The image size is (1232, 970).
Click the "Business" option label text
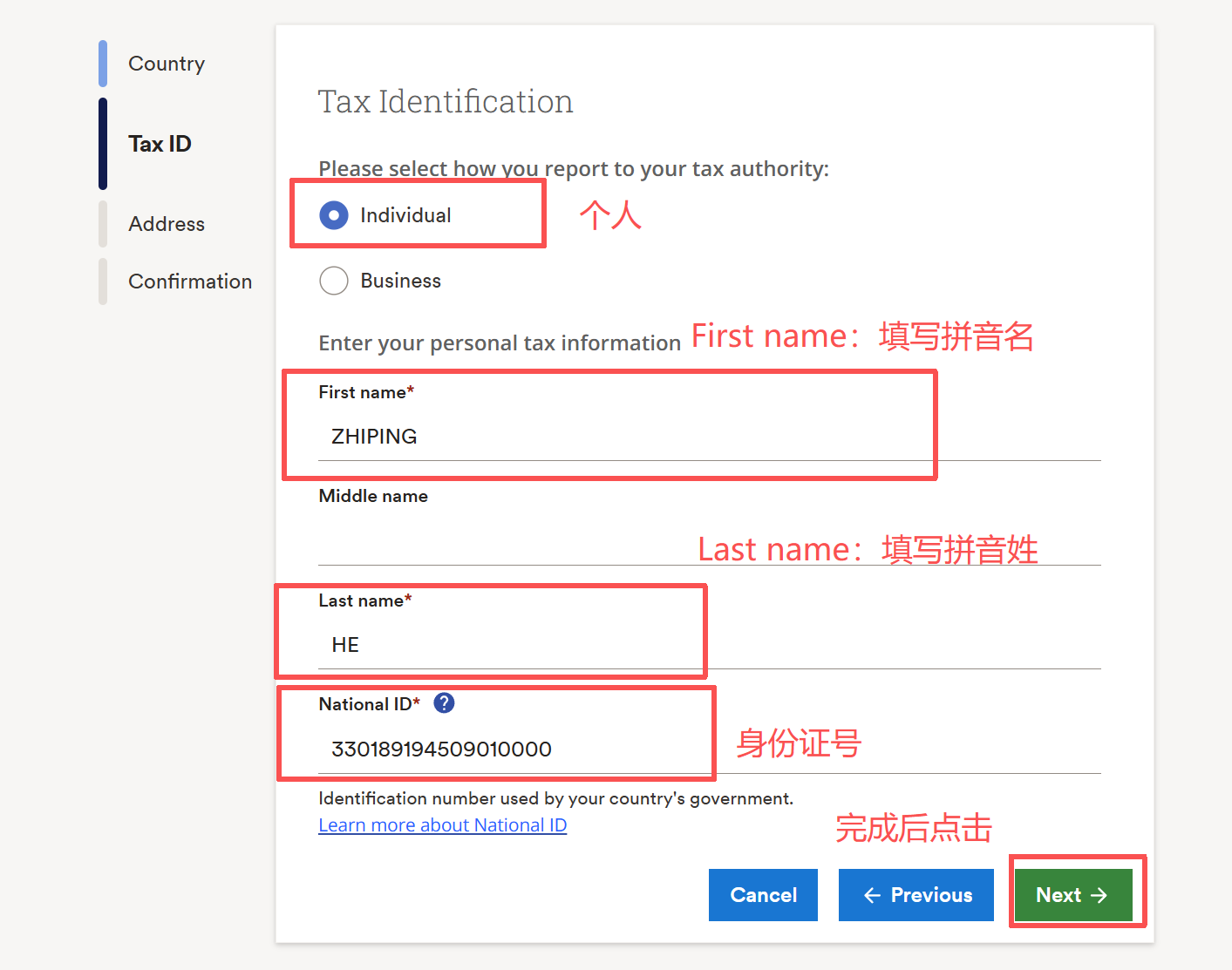point(400,281)
